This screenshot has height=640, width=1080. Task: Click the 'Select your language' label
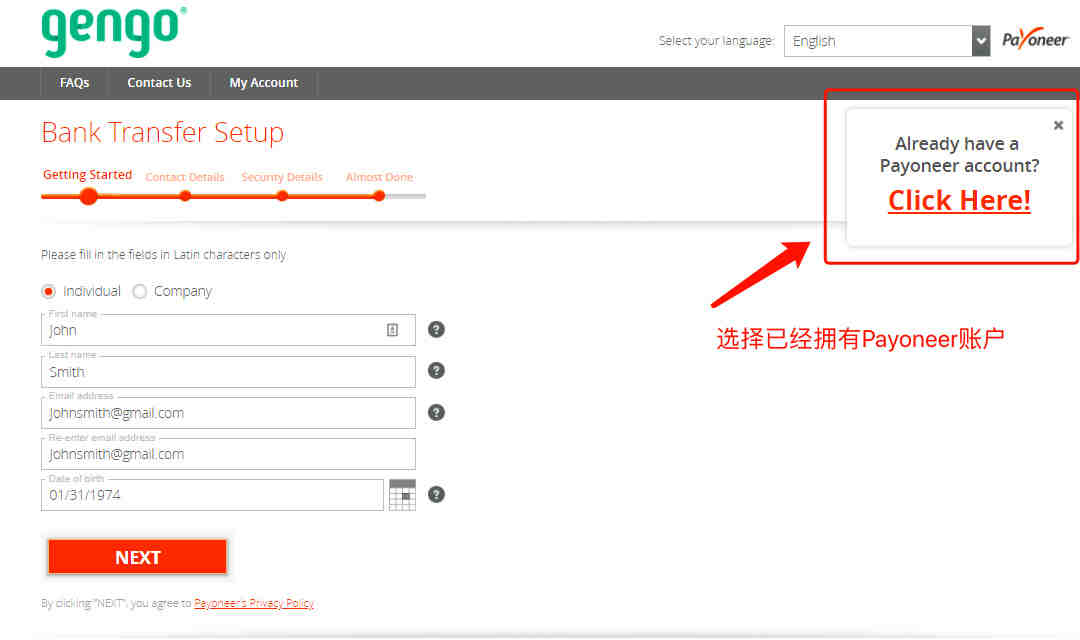pyautogui.click(x=716, y=41)
